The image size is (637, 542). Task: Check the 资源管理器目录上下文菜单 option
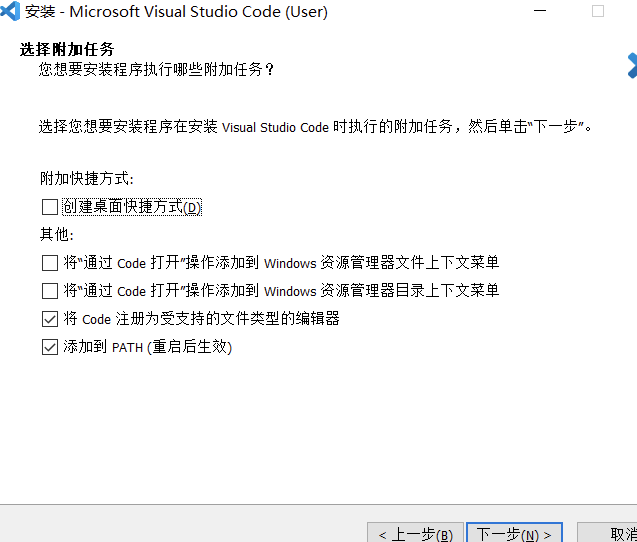(50, 291)
